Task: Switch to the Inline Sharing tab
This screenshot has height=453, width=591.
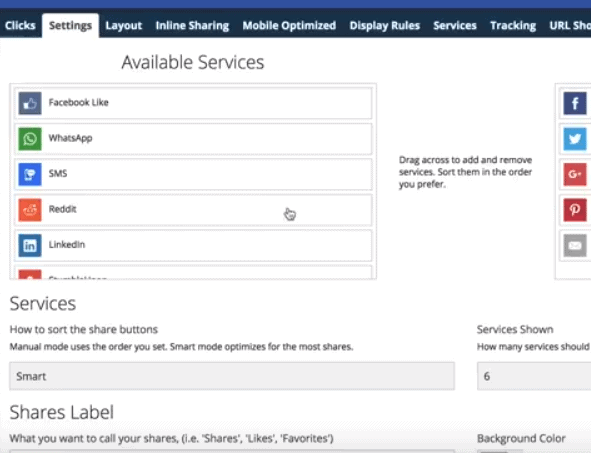Action: [192, 26]
